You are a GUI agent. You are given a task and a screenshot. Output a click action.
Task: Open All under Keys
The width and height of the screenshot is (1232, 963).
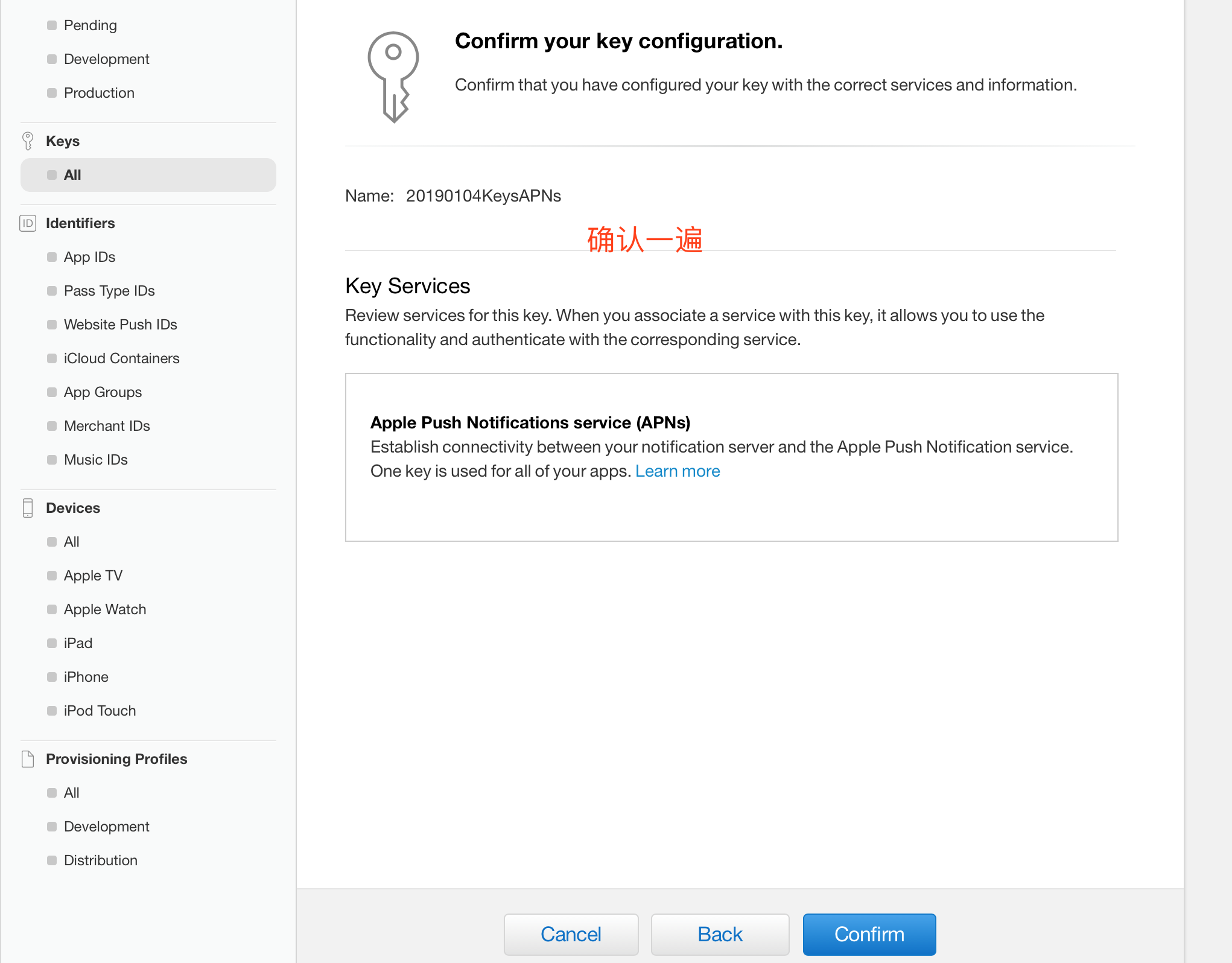click(148, 175)
